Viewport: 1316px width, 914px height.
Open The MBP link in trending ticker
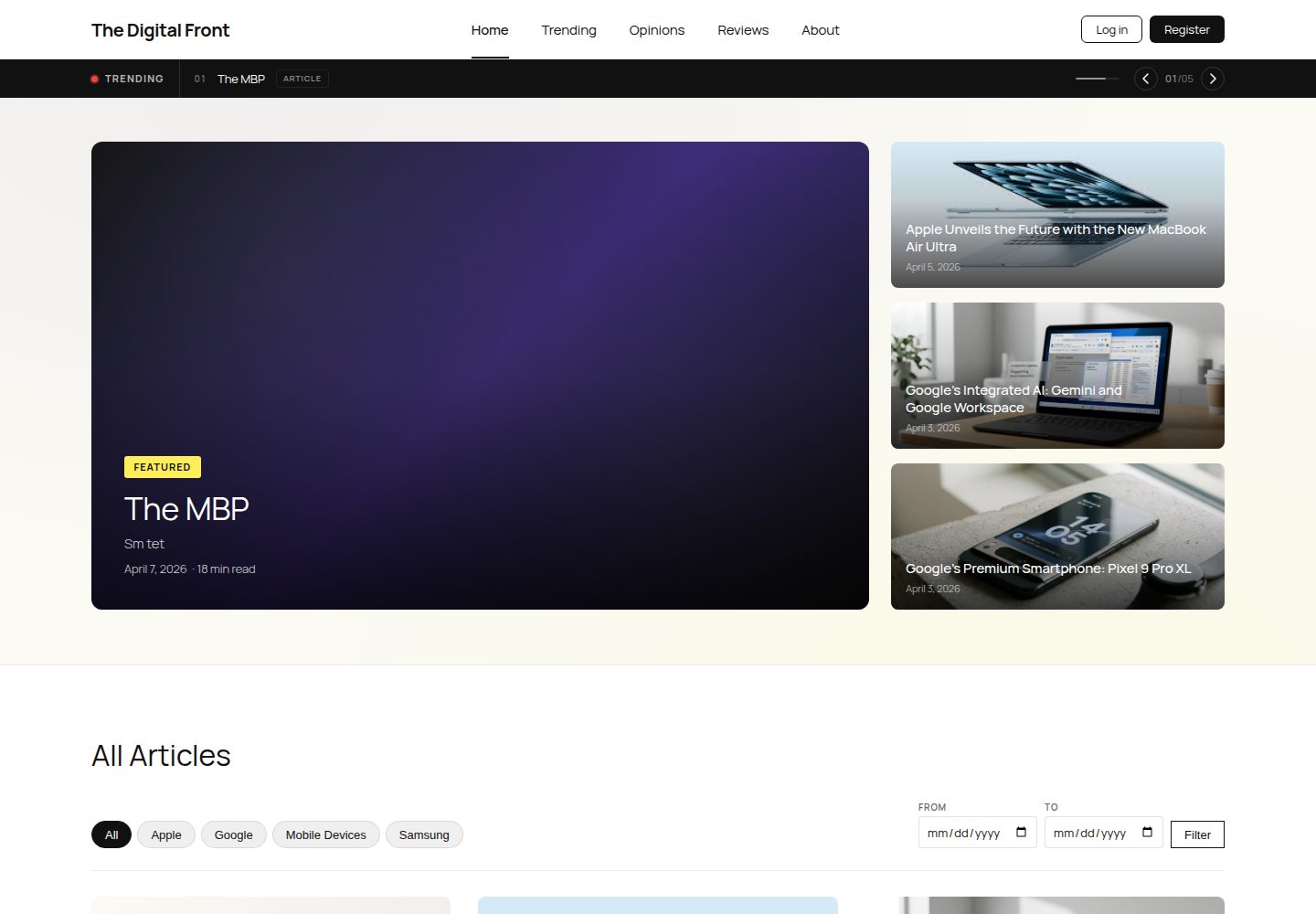(x=241, y=79)
